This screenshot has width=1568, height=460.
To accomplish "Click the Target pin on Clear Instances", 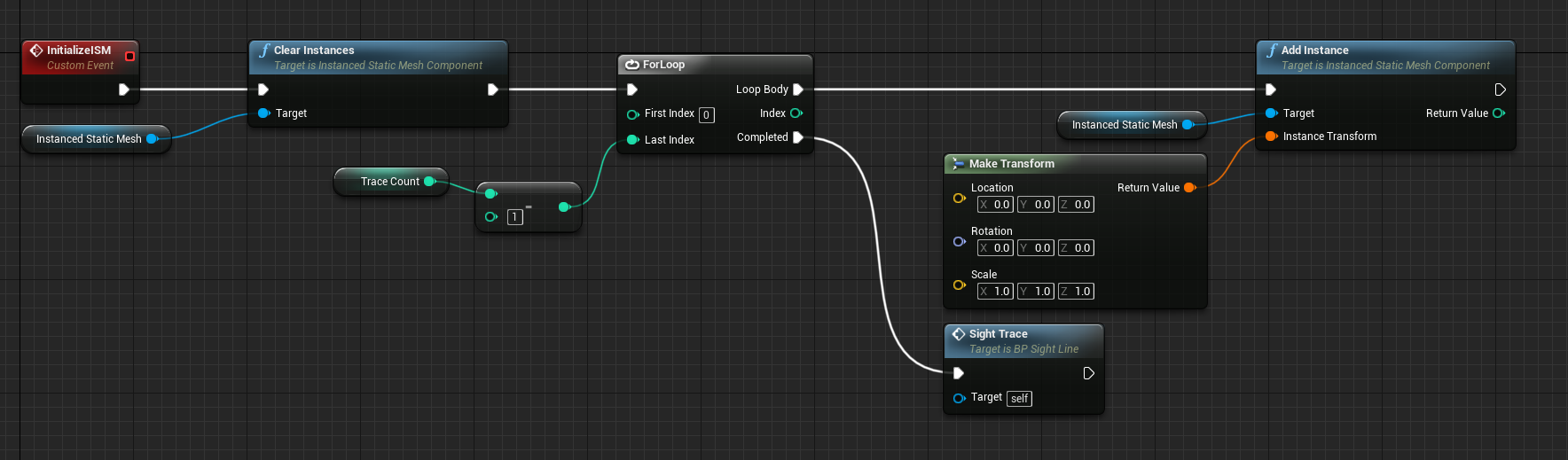I will pos(263,113).
